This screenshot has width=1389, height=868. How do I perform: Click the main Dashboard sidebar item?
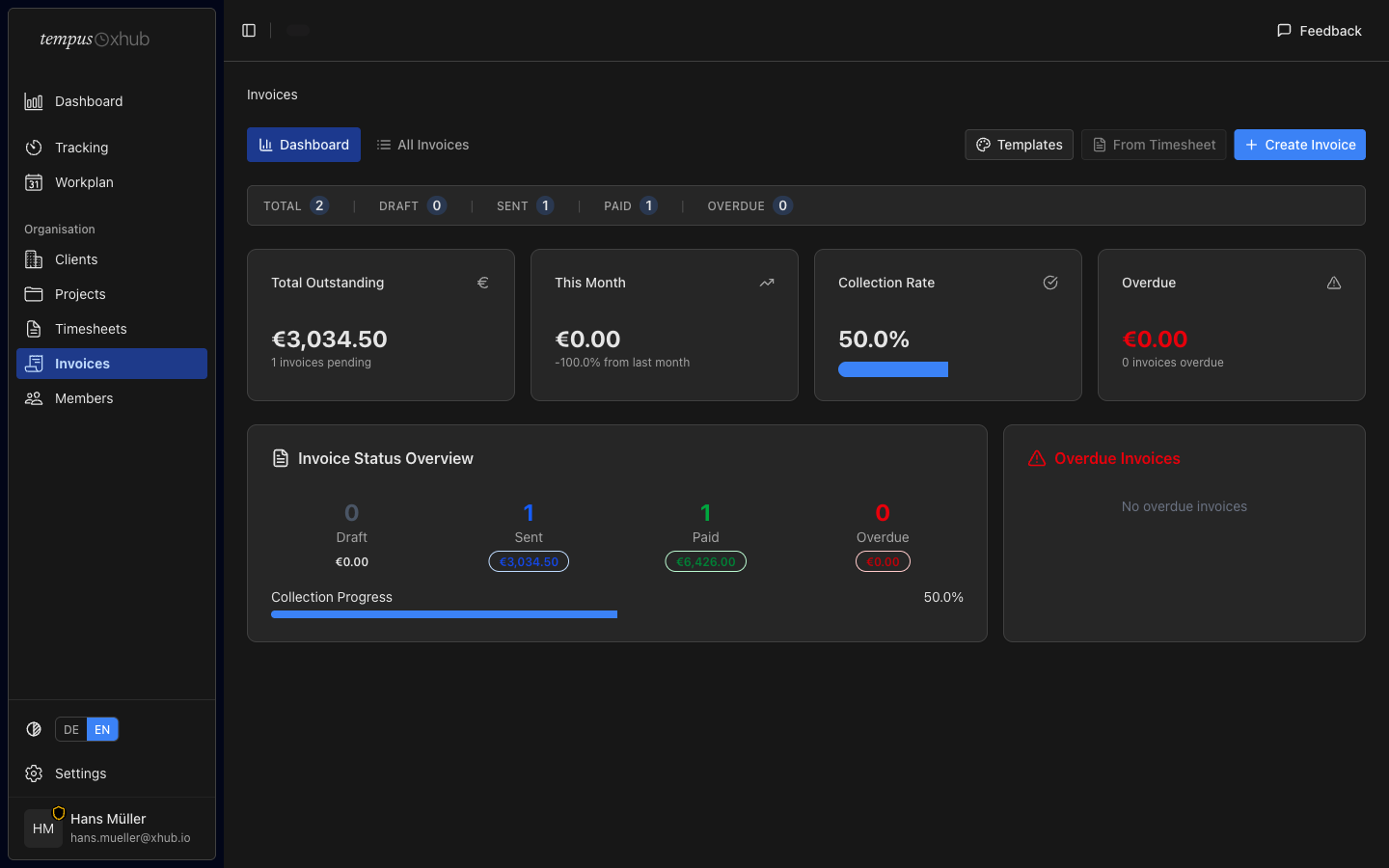89,101
